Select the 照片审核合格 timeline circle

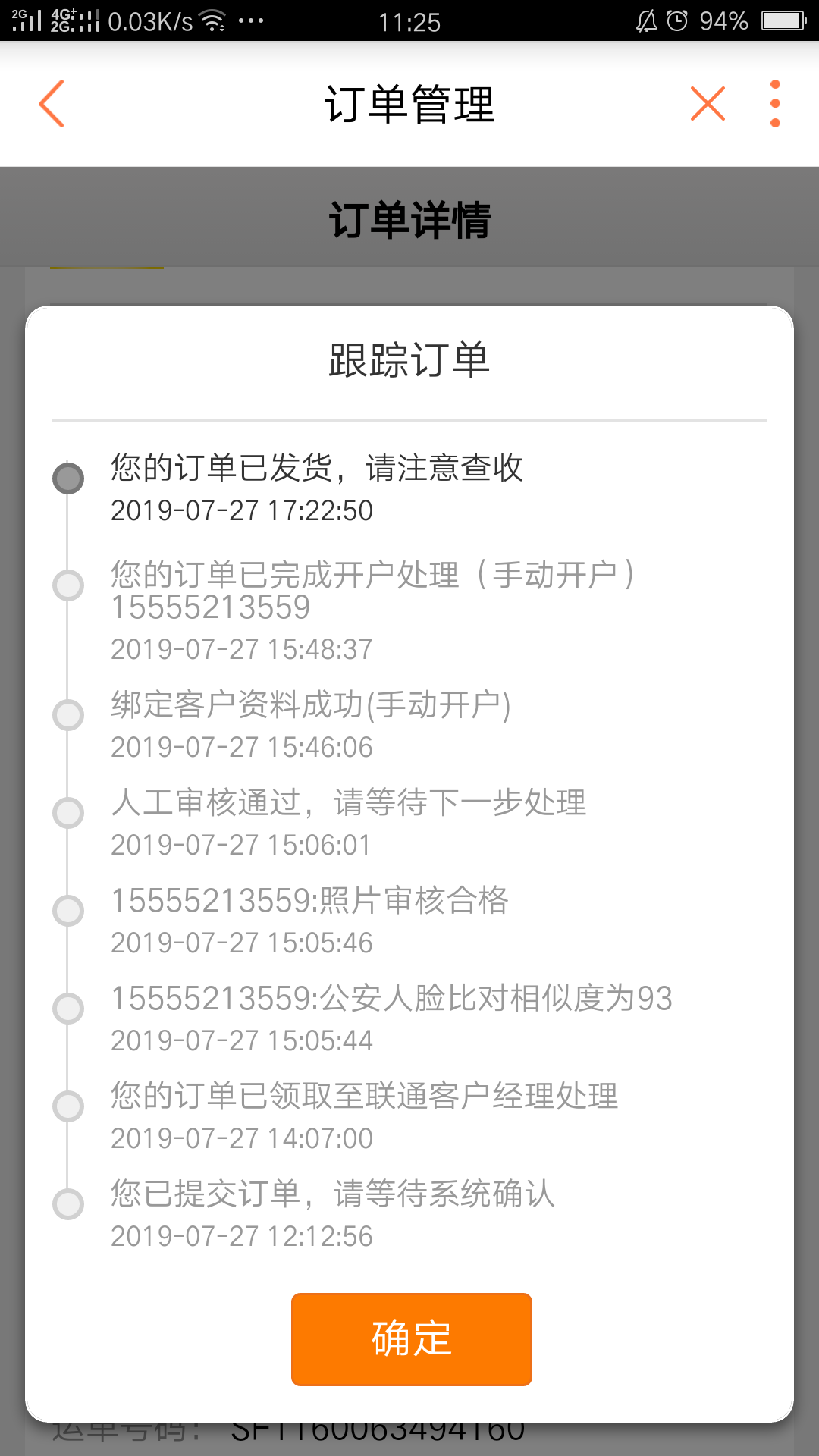[68, 911]
